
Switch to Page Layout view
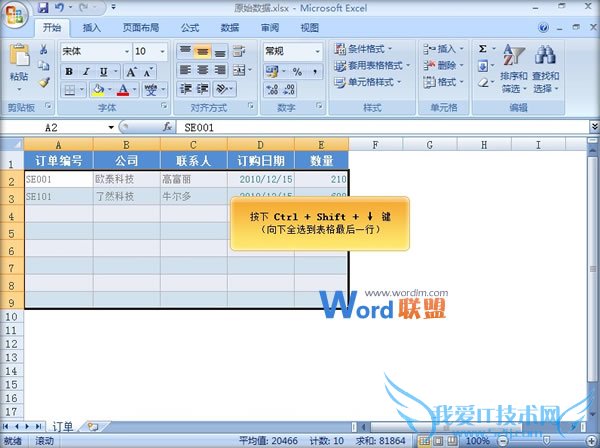pos(438,441)
